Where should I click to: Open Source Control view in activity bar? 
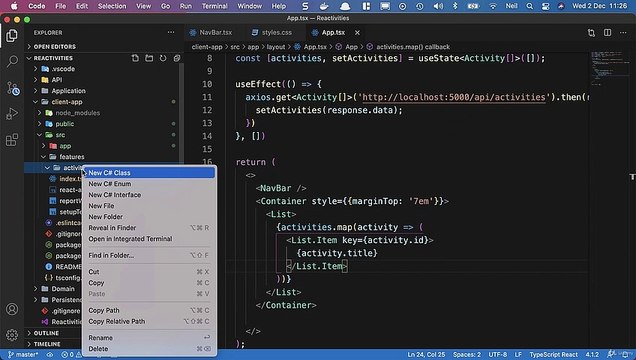tap(12, 88)
